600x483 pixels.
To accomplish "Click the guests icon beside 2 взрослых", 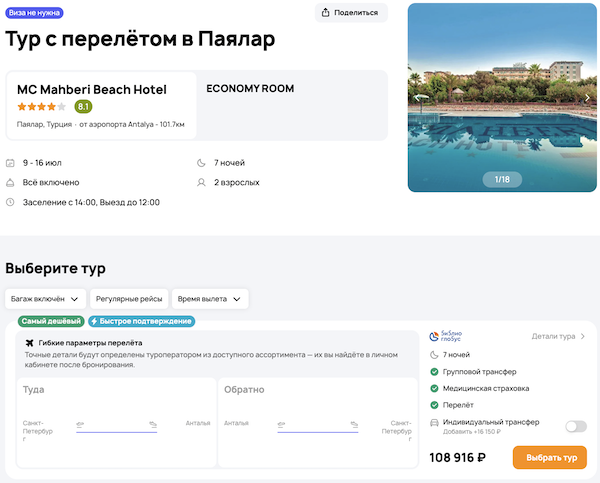I will 203,183.
